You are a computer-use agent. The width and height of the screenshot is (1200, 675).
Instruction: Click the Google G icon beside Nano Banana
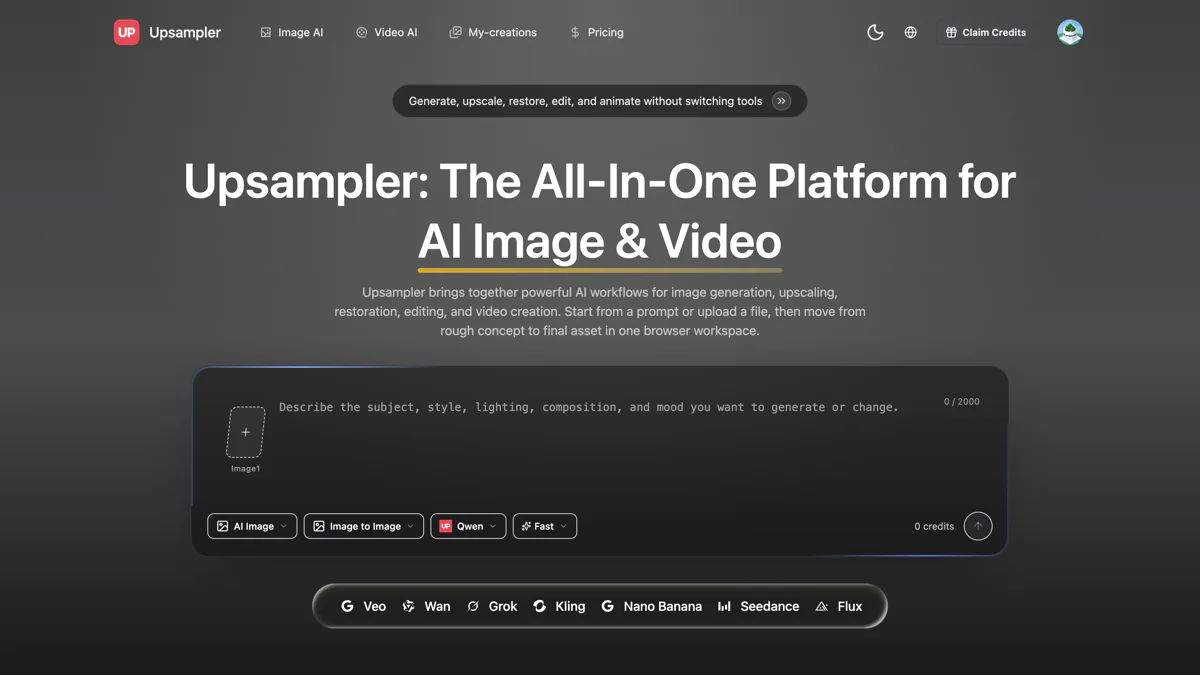607,606
